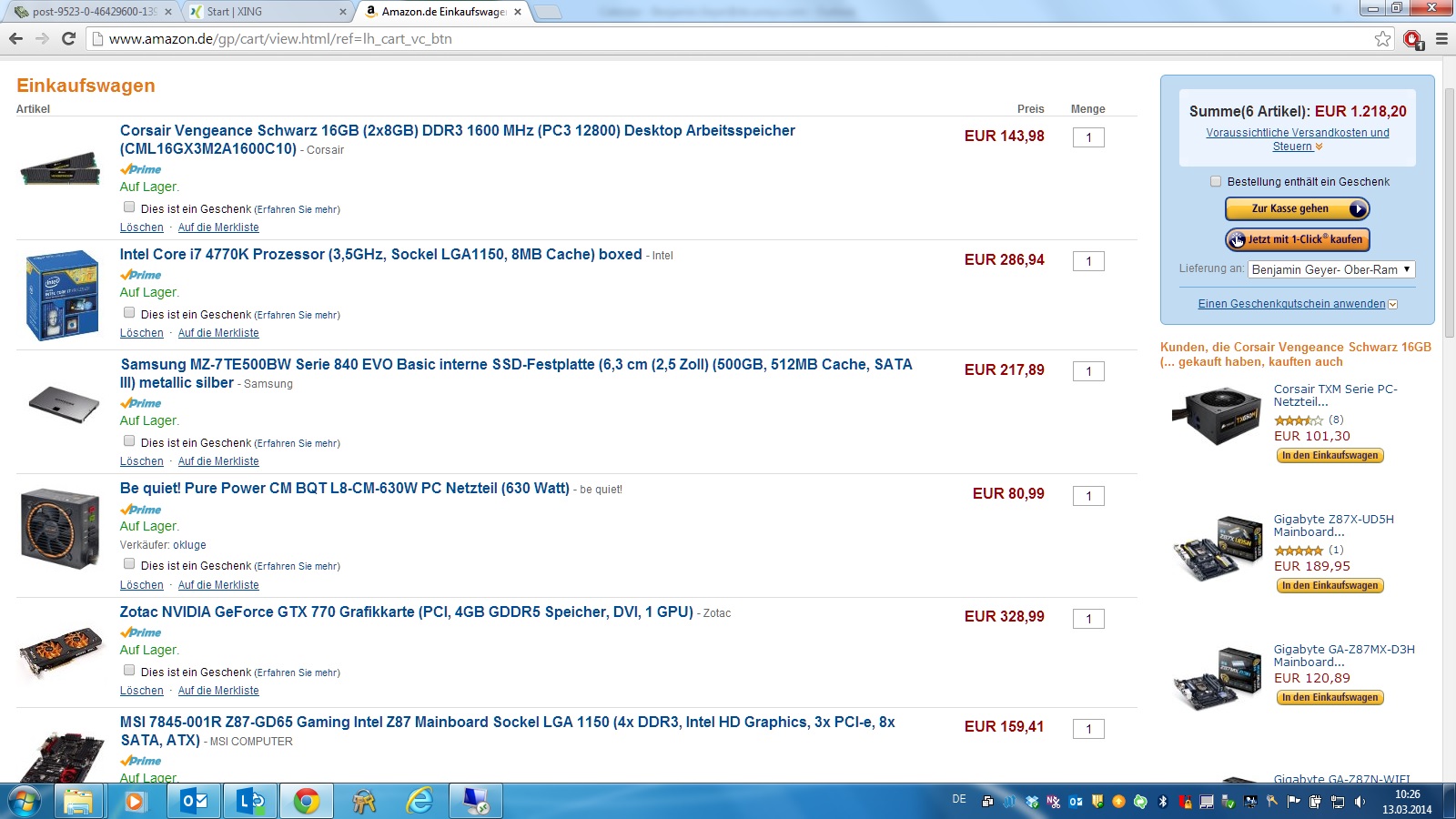
Task: Click 'Löschen' for Corsair Vengeance RAM
Action: (x=142, y=227)
